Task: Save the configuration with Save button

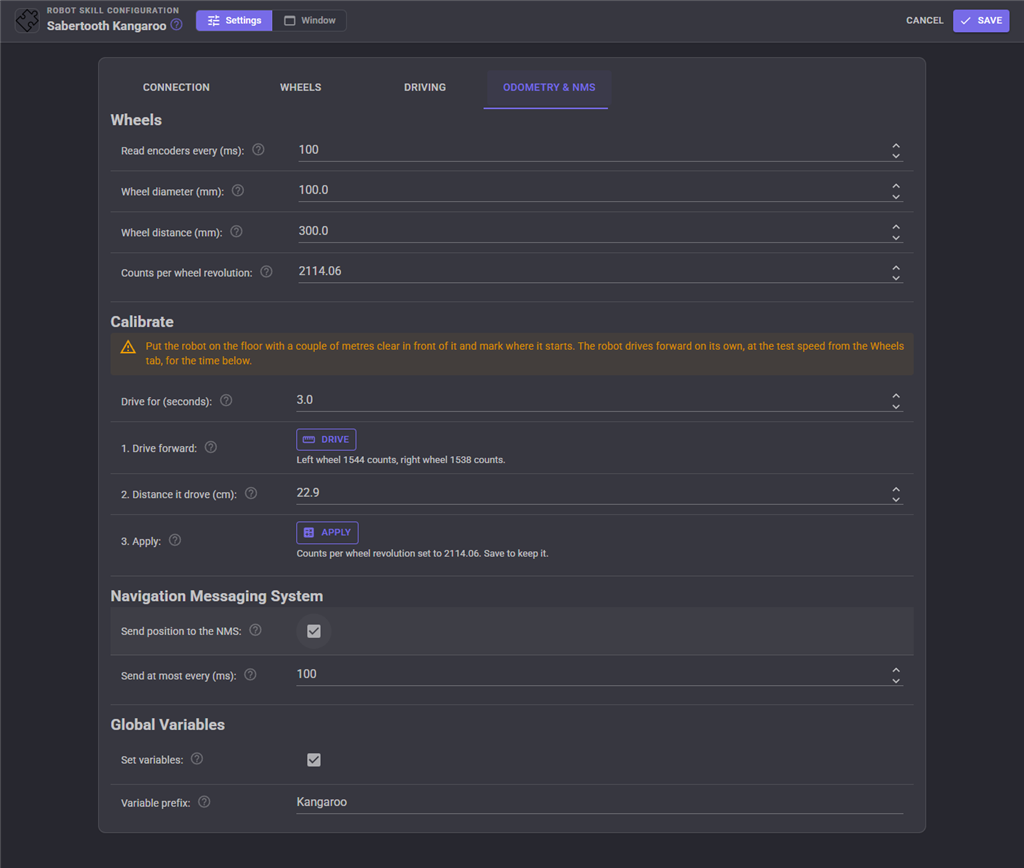Action: tap(981, 20)
